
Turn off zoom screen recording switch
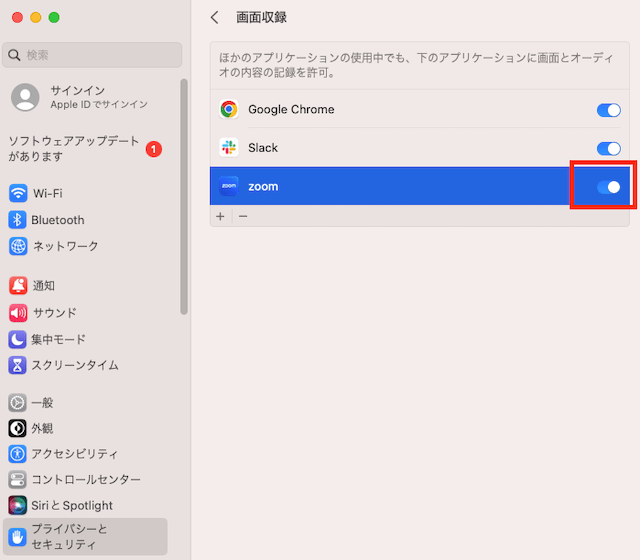point(608,187)
